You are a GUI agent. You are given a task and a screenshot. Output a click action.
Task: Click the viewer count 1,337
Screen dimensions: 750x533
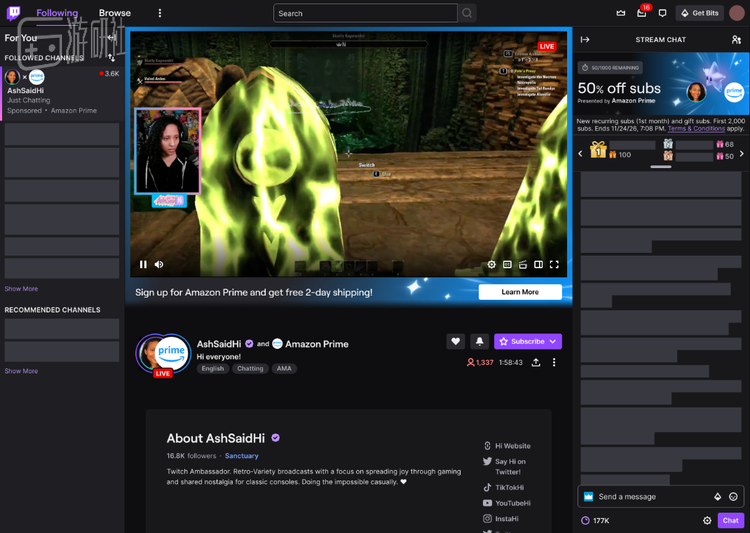480,363
